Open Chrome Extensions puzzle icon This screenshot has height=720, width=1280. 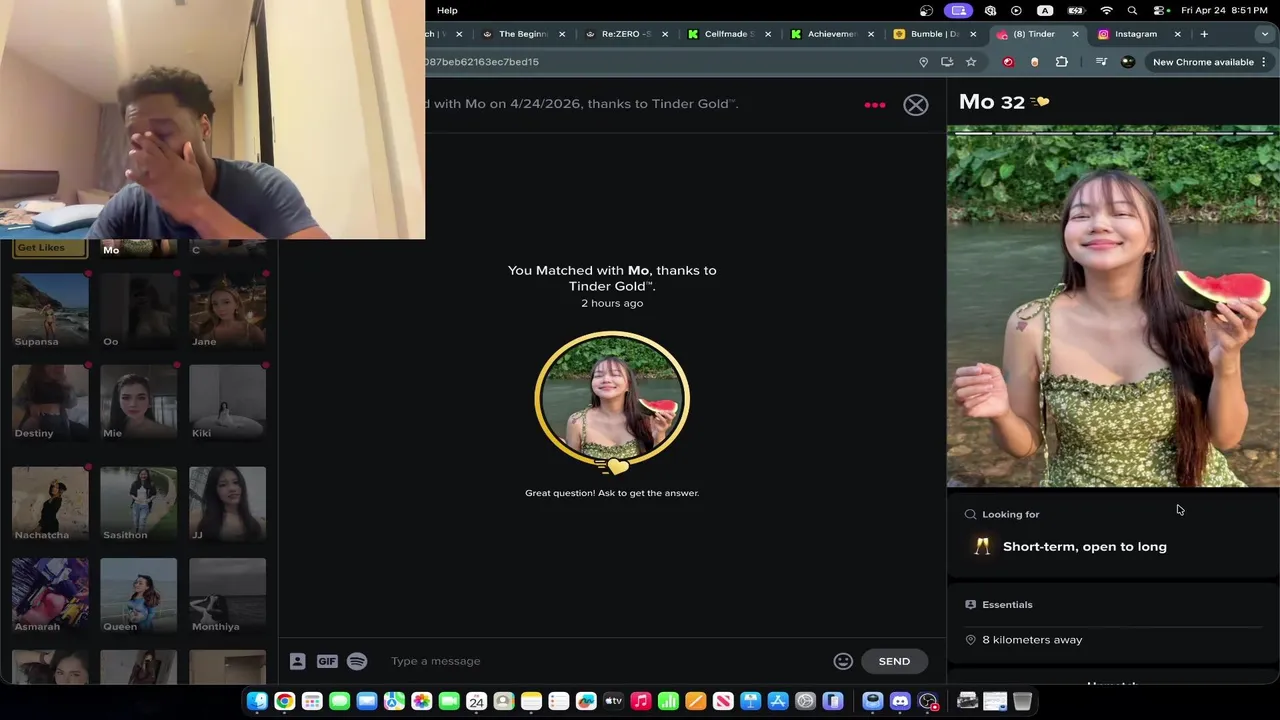(1062, 62)
